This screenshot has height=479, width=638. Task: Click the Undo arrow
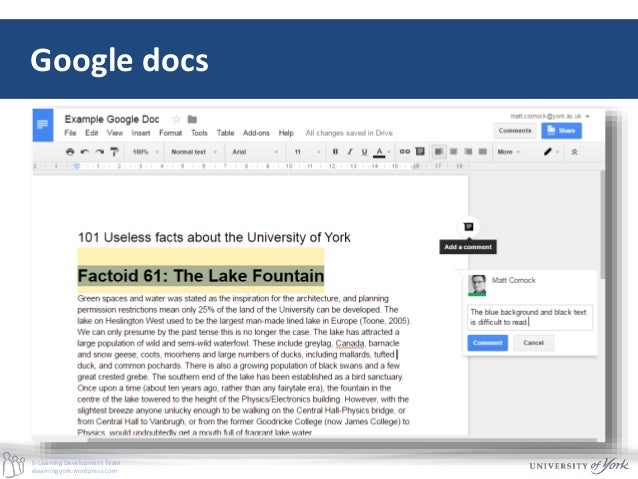tap(85, 152)
